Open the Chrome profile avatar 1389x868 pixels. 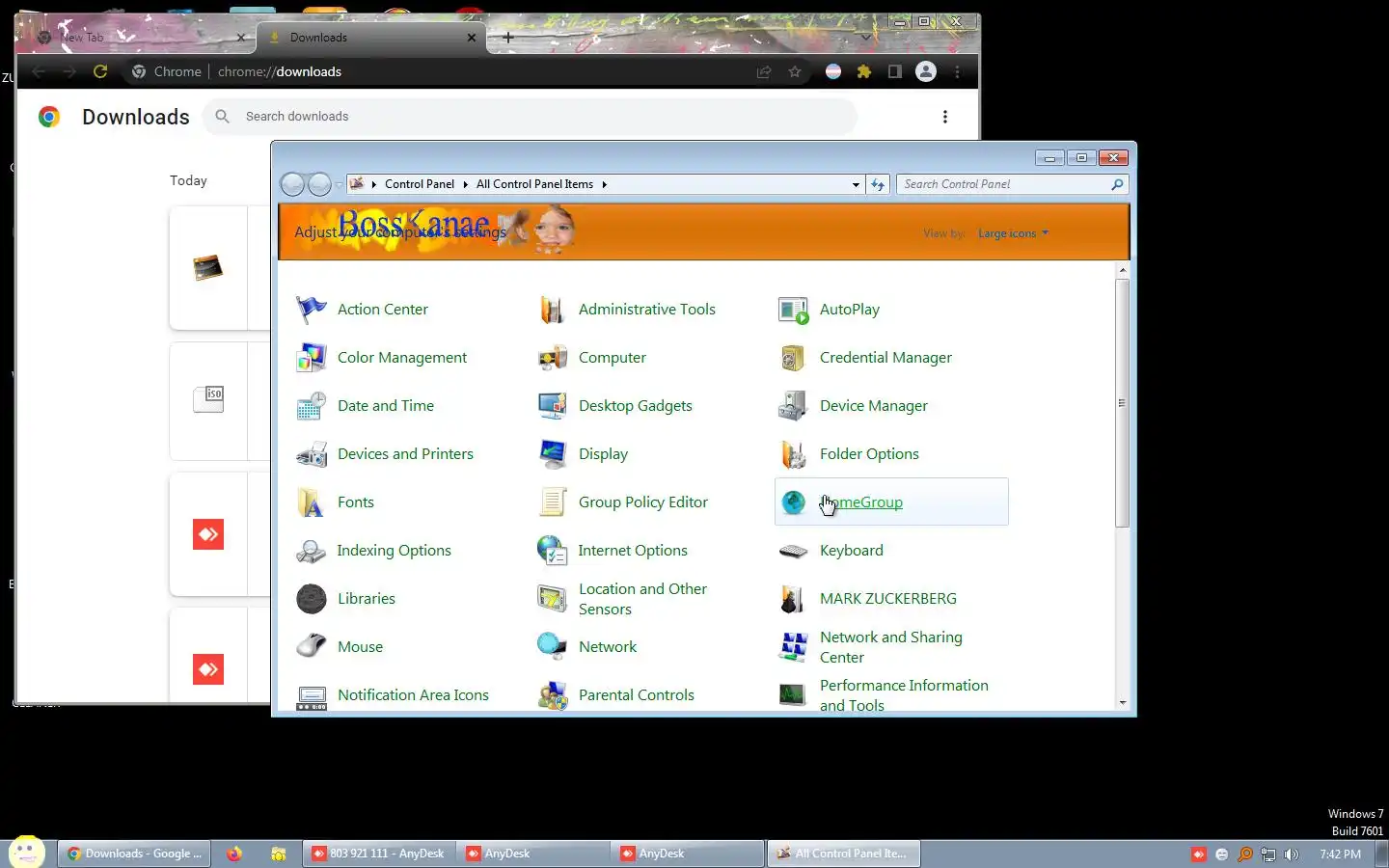(926, 71)
